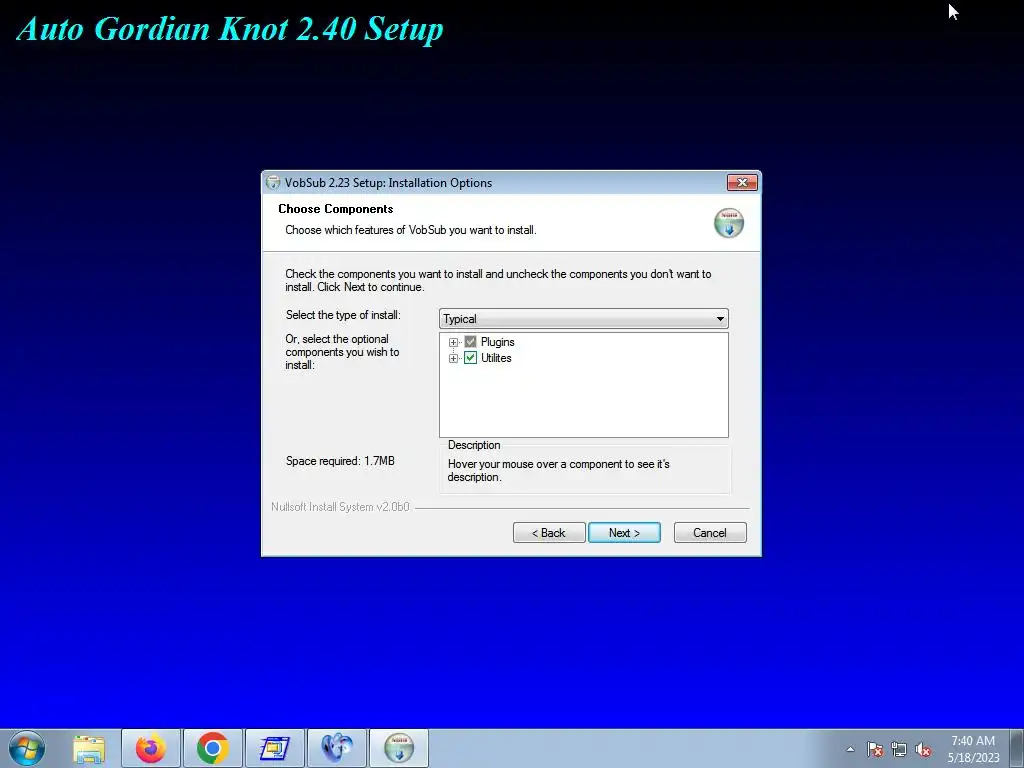1024x768 pixels.
Task: Open the Auto Gordian Knot setup taskbar icon
Action: click(337, 748)
